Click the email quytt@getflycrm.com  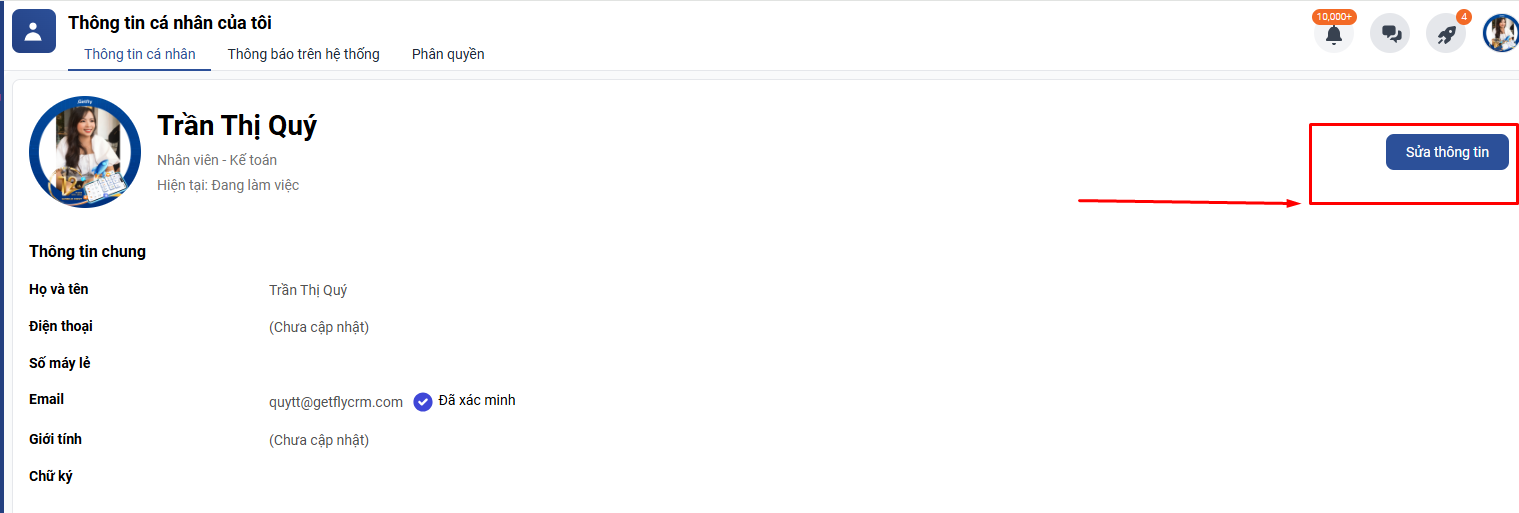click(336, 402)
